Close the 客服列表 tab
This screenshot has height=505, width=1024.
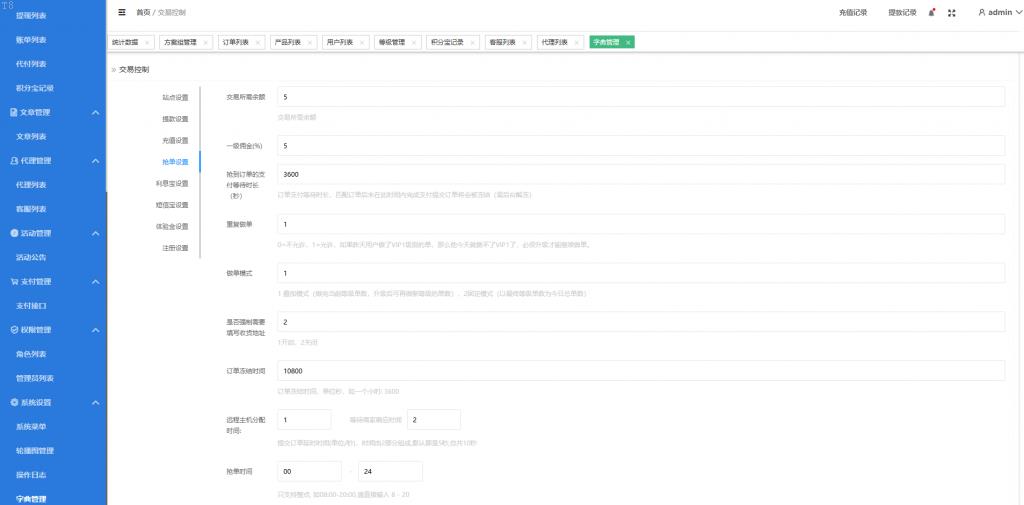click(526, 43)
